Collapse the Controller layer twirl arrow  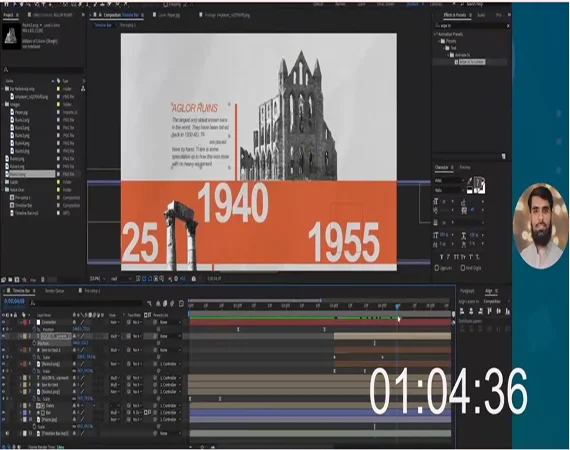21,322
